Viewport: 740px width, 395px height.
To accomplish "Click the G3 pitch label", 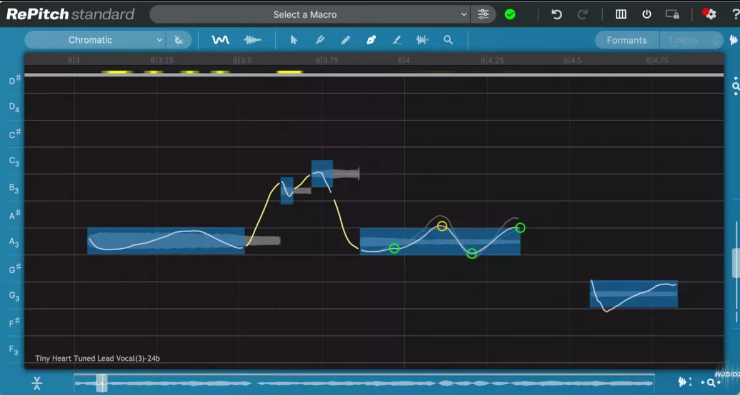I will click(x=14, y=296).
